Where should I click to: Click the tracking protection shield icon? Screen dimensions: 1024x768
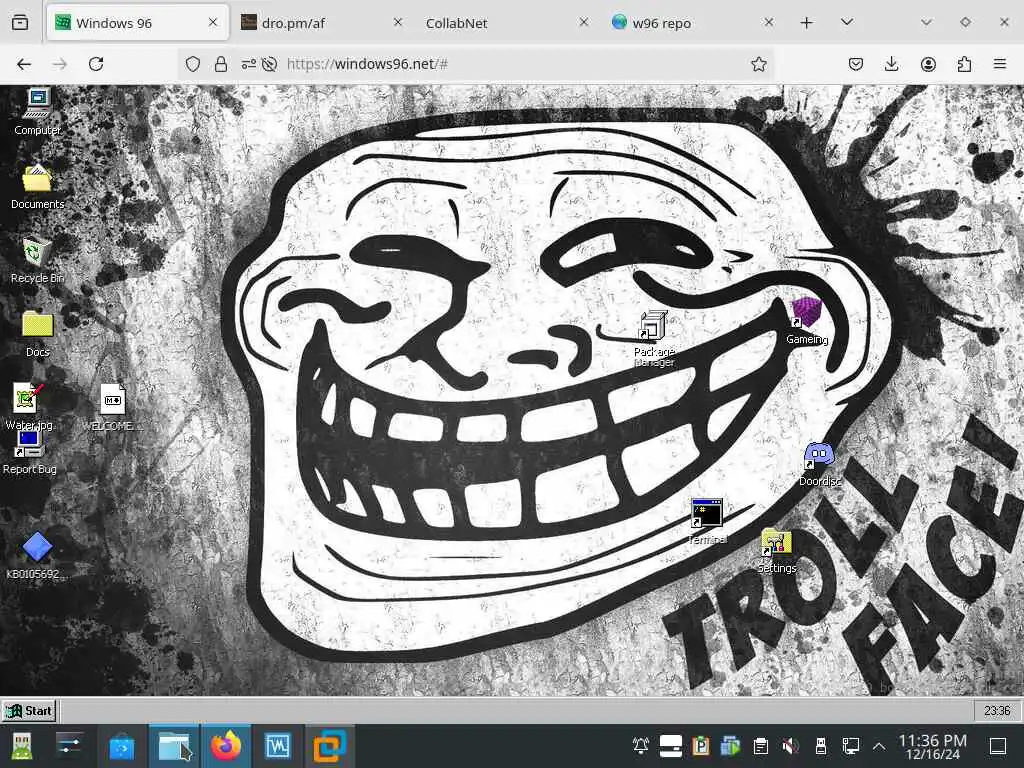click(193, 64)
